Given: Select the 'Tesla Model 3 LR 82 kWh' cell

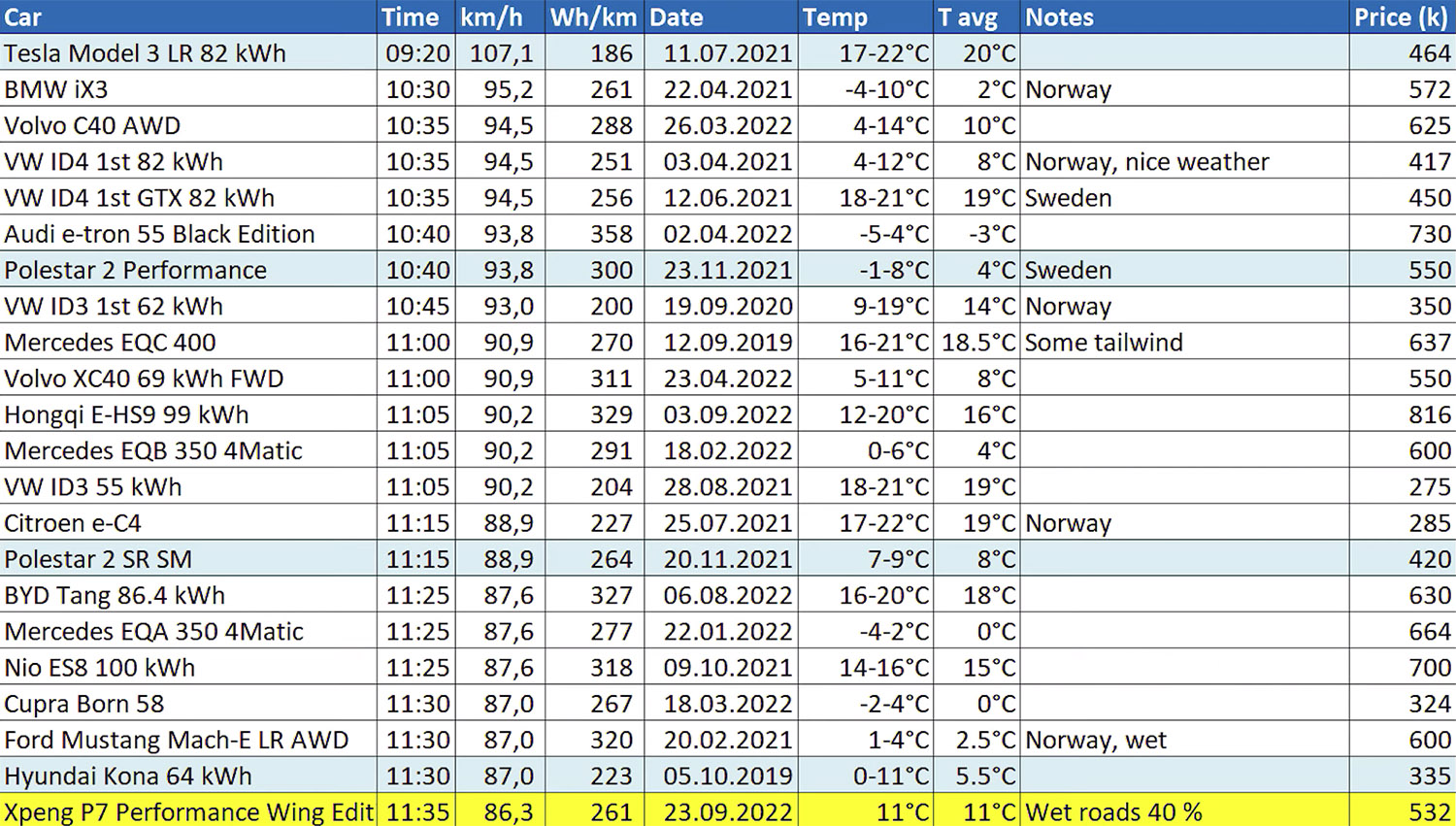Looking at the screenshot, I should tap(188, 52).
